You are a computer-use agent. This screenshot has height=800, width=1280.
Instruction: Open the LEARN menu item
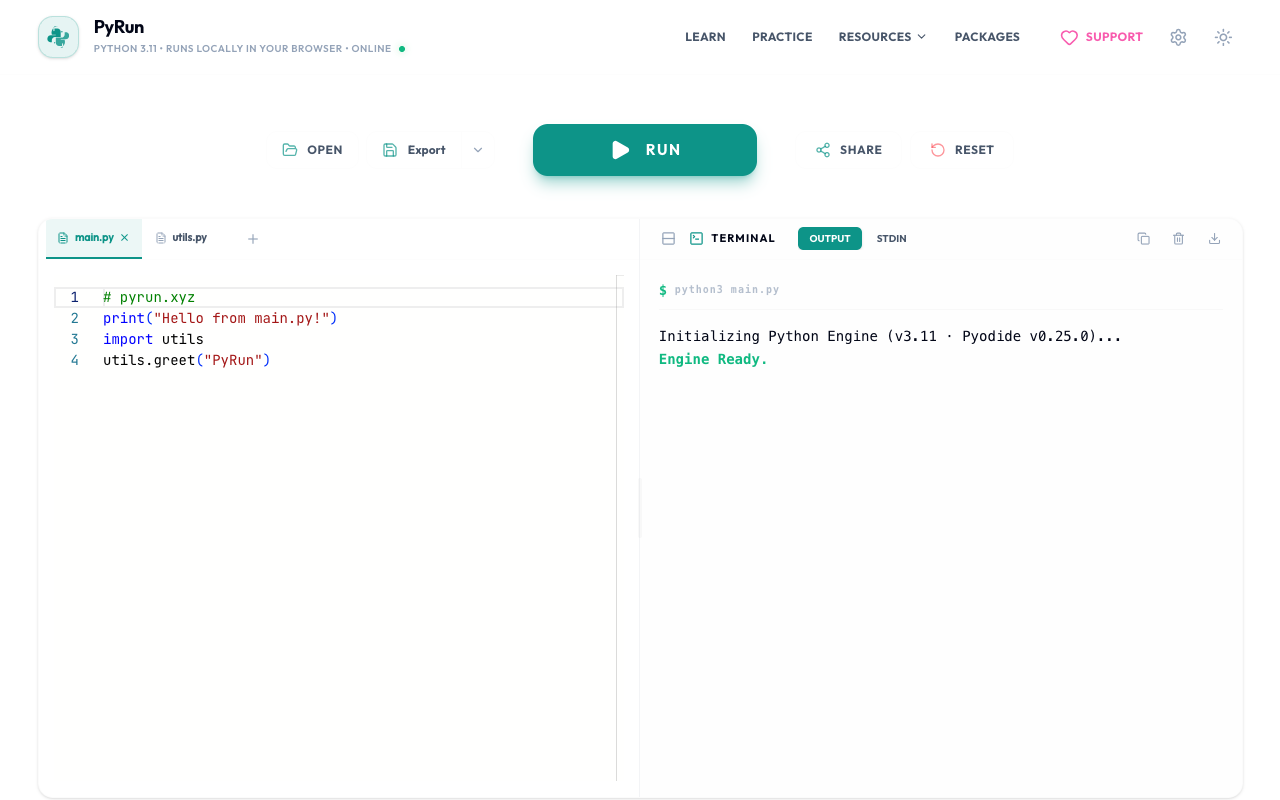coord(705,37)
